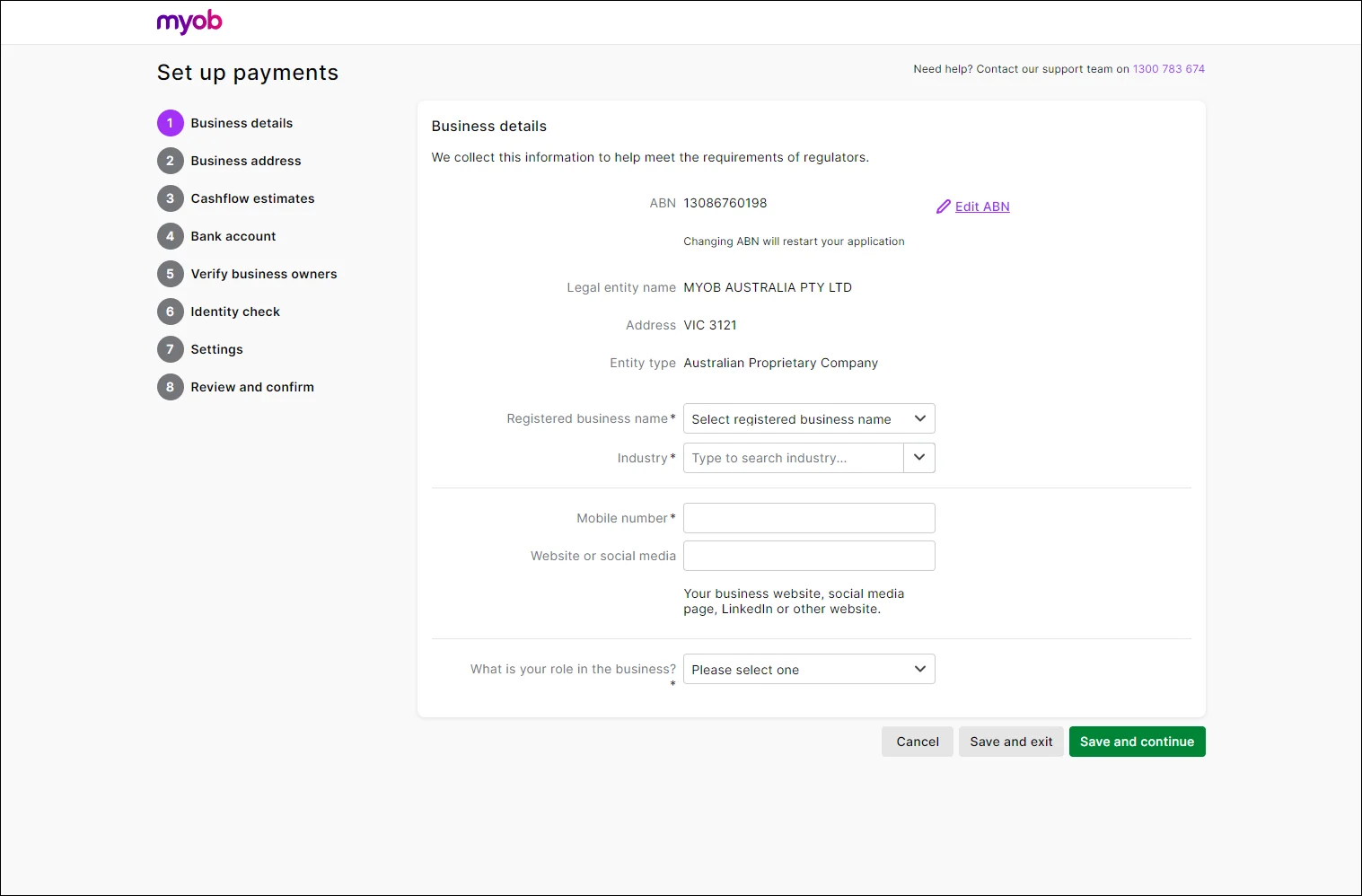This screenshot has width=1362, height=896.
Task: Click Save and exit
Action: point(1011,742)
